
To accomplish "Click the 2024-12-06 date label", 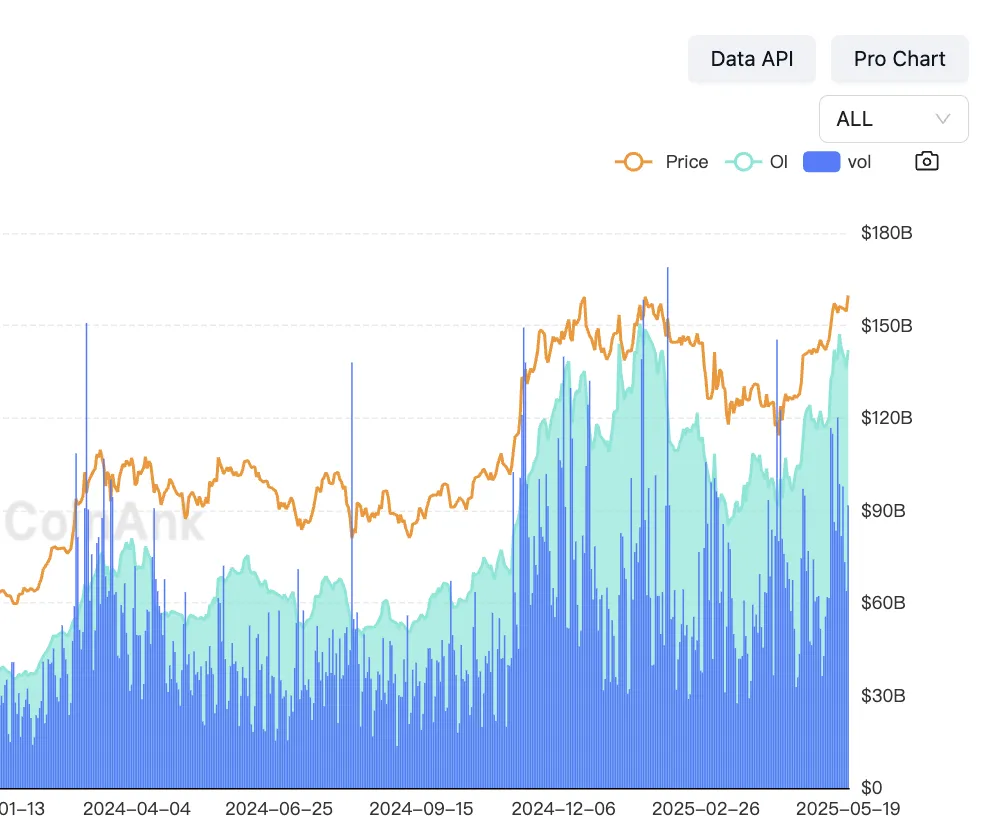I will coord(564,809).
